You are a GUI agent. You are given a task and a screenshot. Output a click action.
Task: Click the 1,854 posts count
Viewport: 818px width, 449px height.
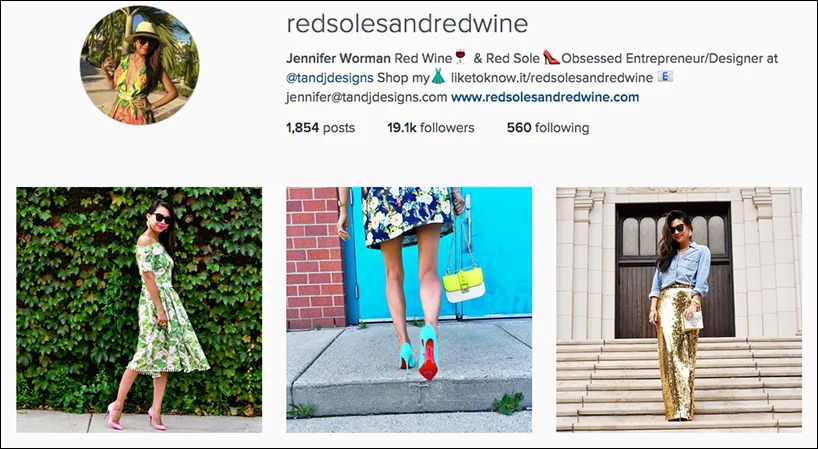320,128
